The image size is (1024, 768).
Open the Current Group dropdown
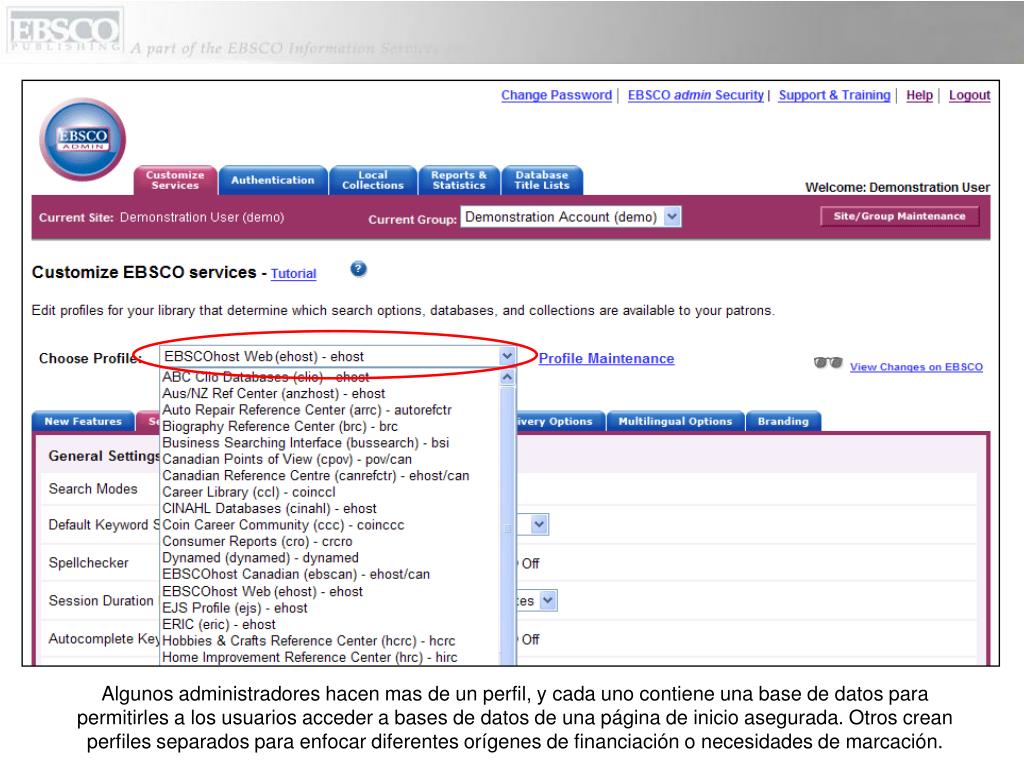[571, 217]
